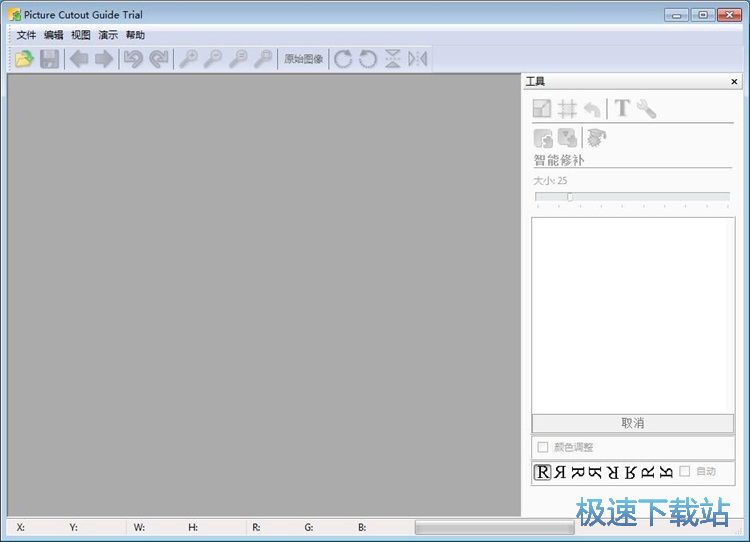Image resolution: width=750 pixels, height=542 pixels.
Task: Click the 智能修补 smart patch label
Action: (559, 160)
